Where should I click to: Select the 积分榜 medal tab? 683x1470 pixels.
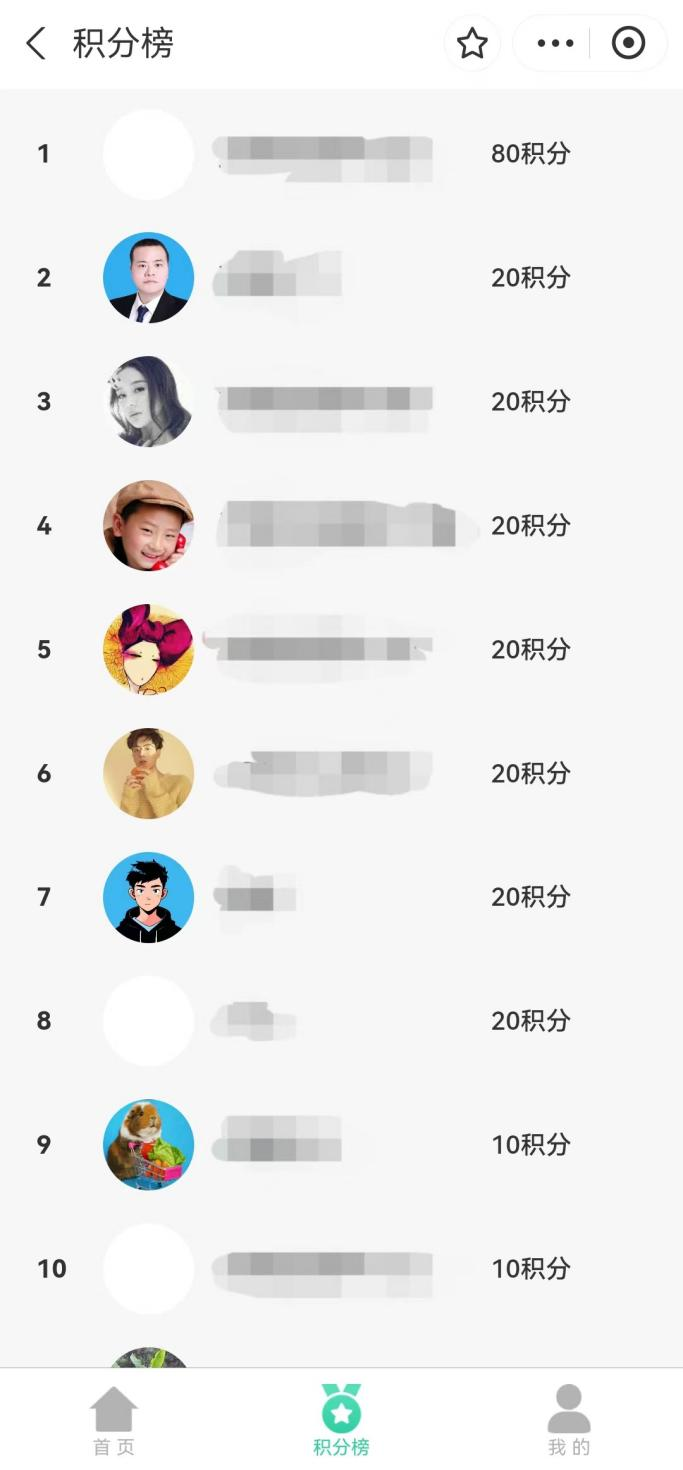point(341,1421)
